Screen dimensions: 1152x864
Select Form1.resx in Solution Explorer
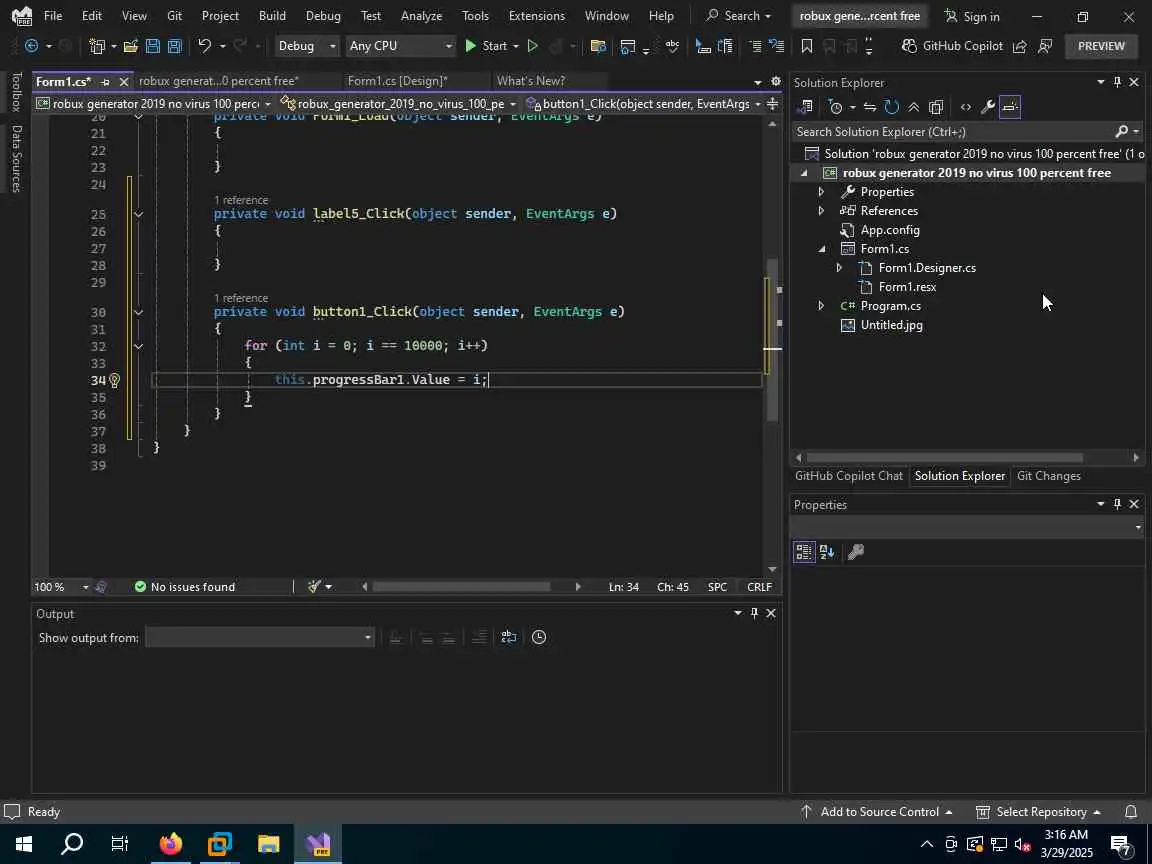[907, 287]
